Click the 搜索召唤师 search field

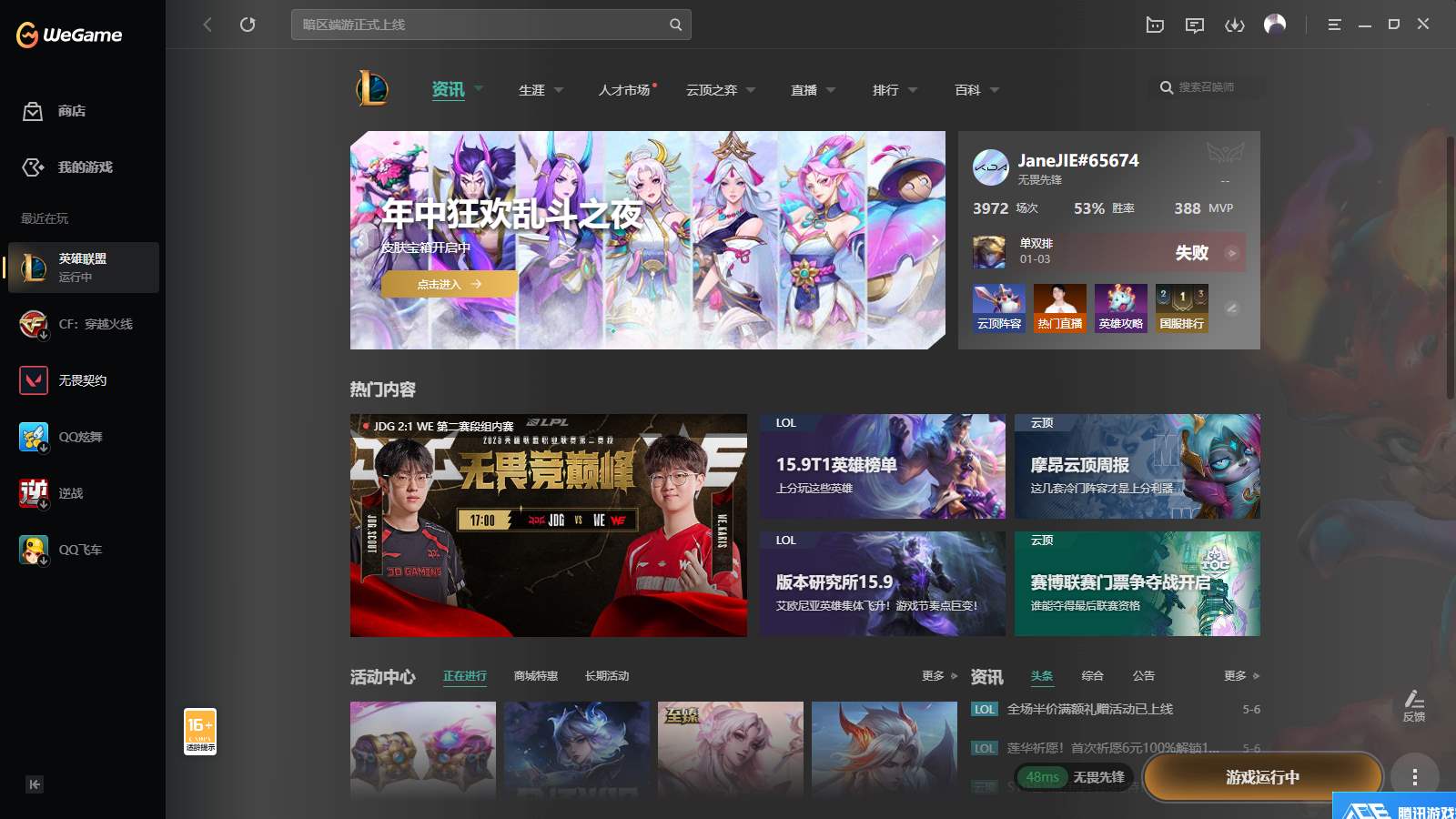coord(1210,87)
